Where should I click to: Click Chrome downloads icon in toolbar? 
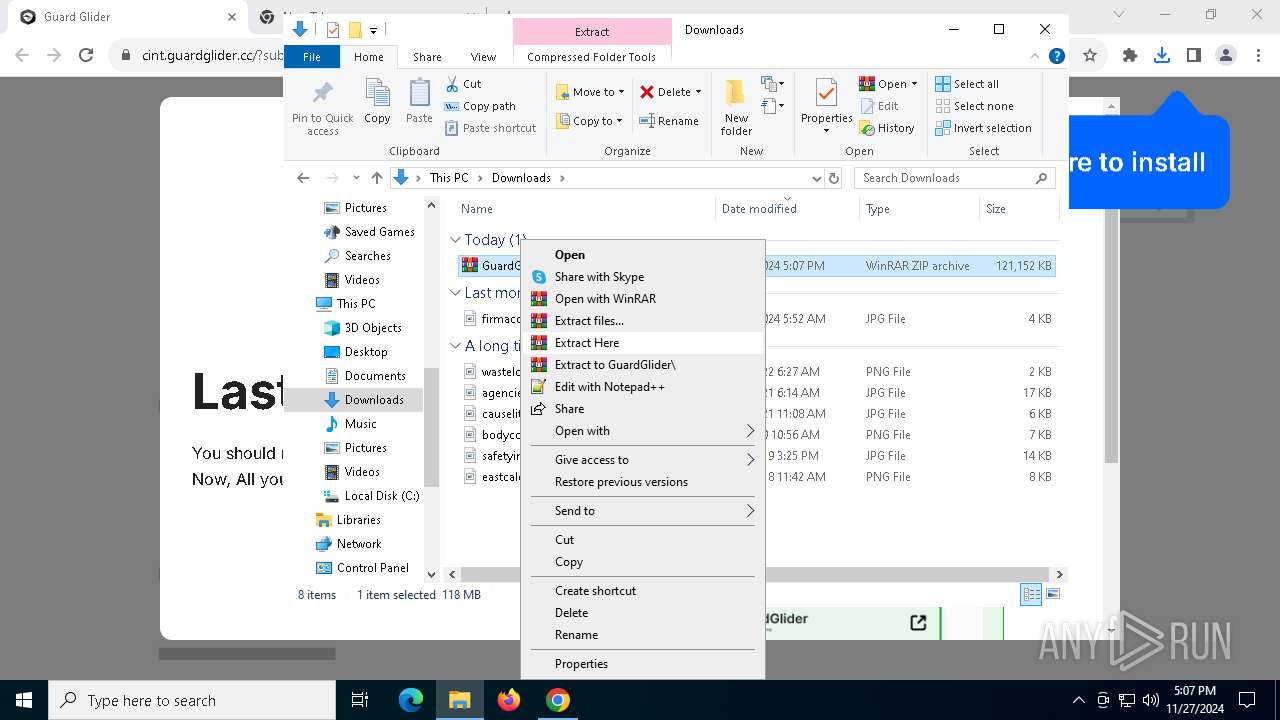pyautogui.click(x=1161, y=56)
